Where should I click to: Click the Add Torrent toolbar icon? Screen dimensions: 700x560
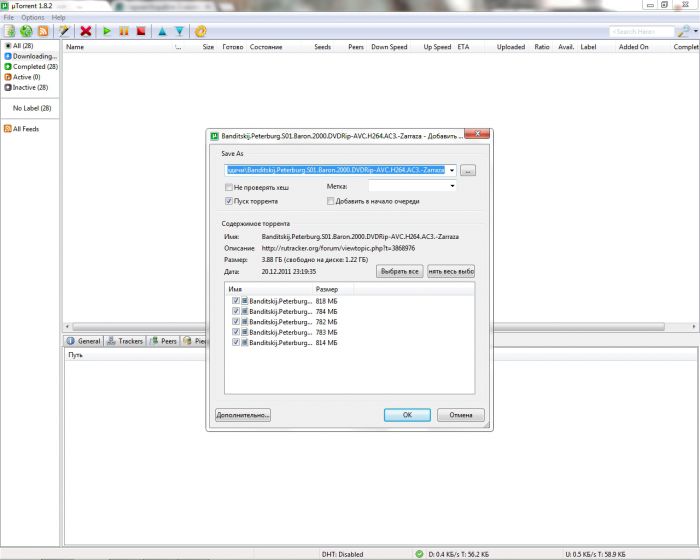(9, 31)
